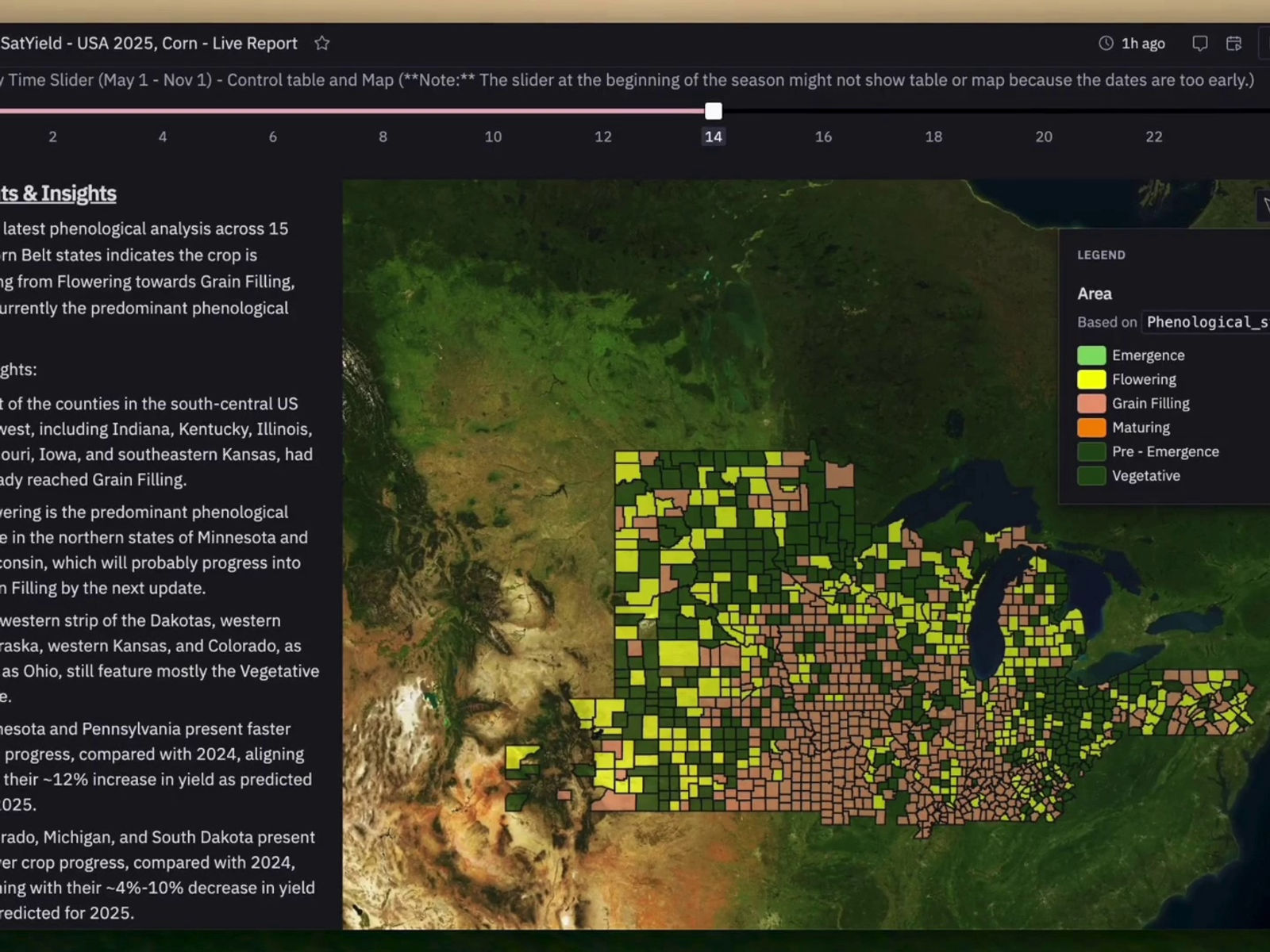This screenshot has height=952, width=1270.
Task: Click the orange Maturing legend swatch
Action: coord(1091,428)
